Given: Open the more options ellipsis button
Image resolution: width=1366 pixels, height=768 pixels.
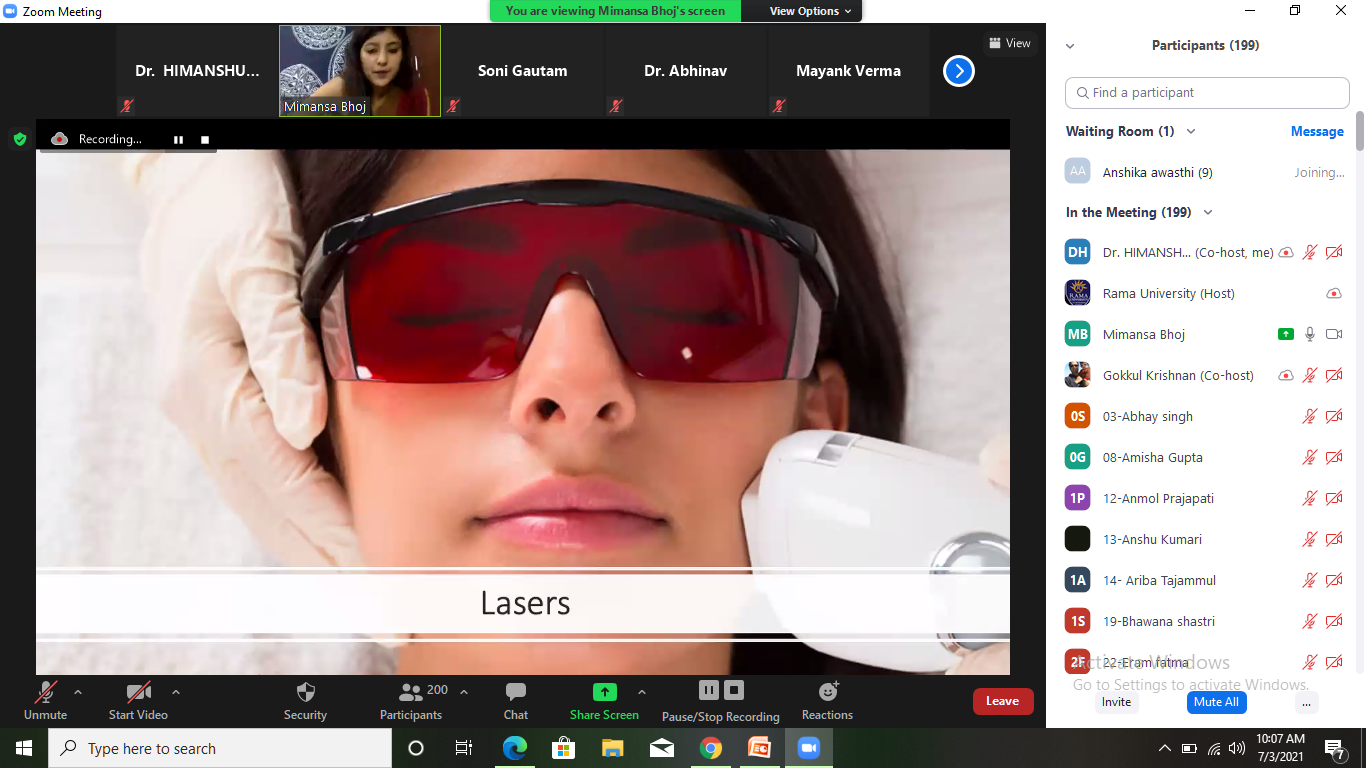Looking at the screenshot, I should coord(1305,702).
